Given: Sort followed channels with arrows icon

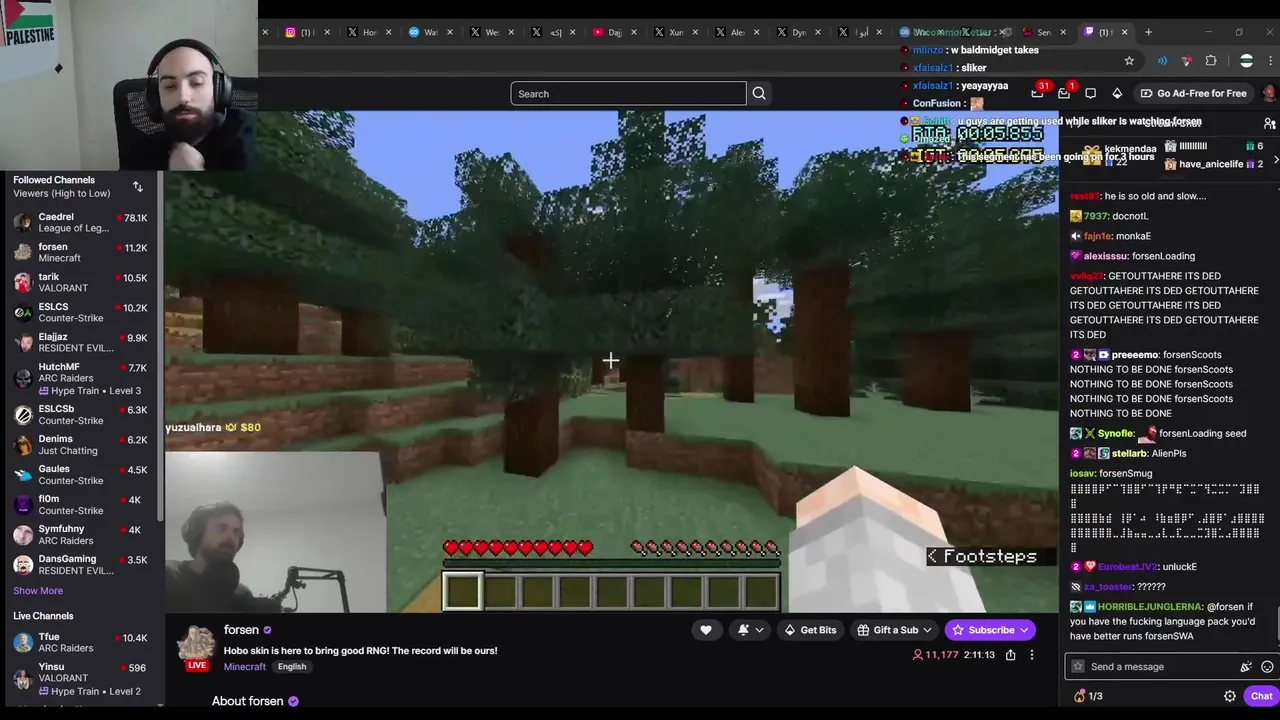Looking at the screenshot, I should 138,187.
